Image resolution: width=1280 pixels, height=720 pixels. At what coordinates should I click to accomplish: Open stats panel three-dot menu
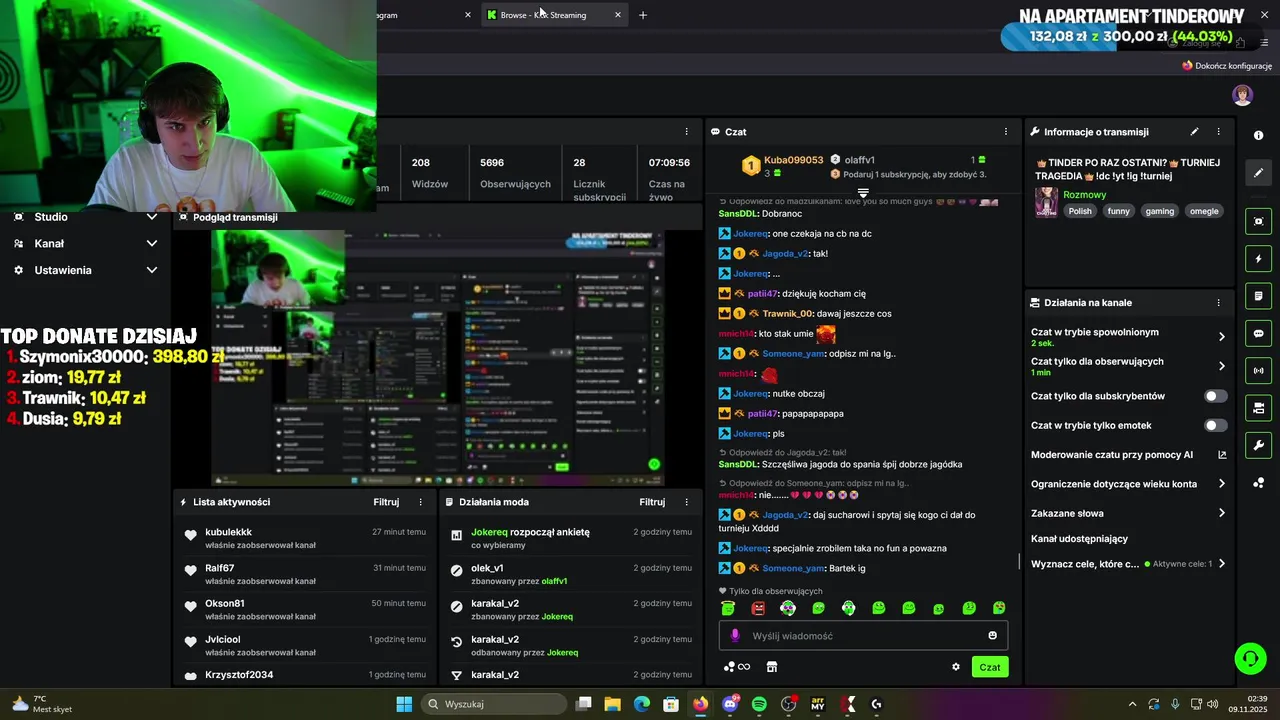point(686,131)
